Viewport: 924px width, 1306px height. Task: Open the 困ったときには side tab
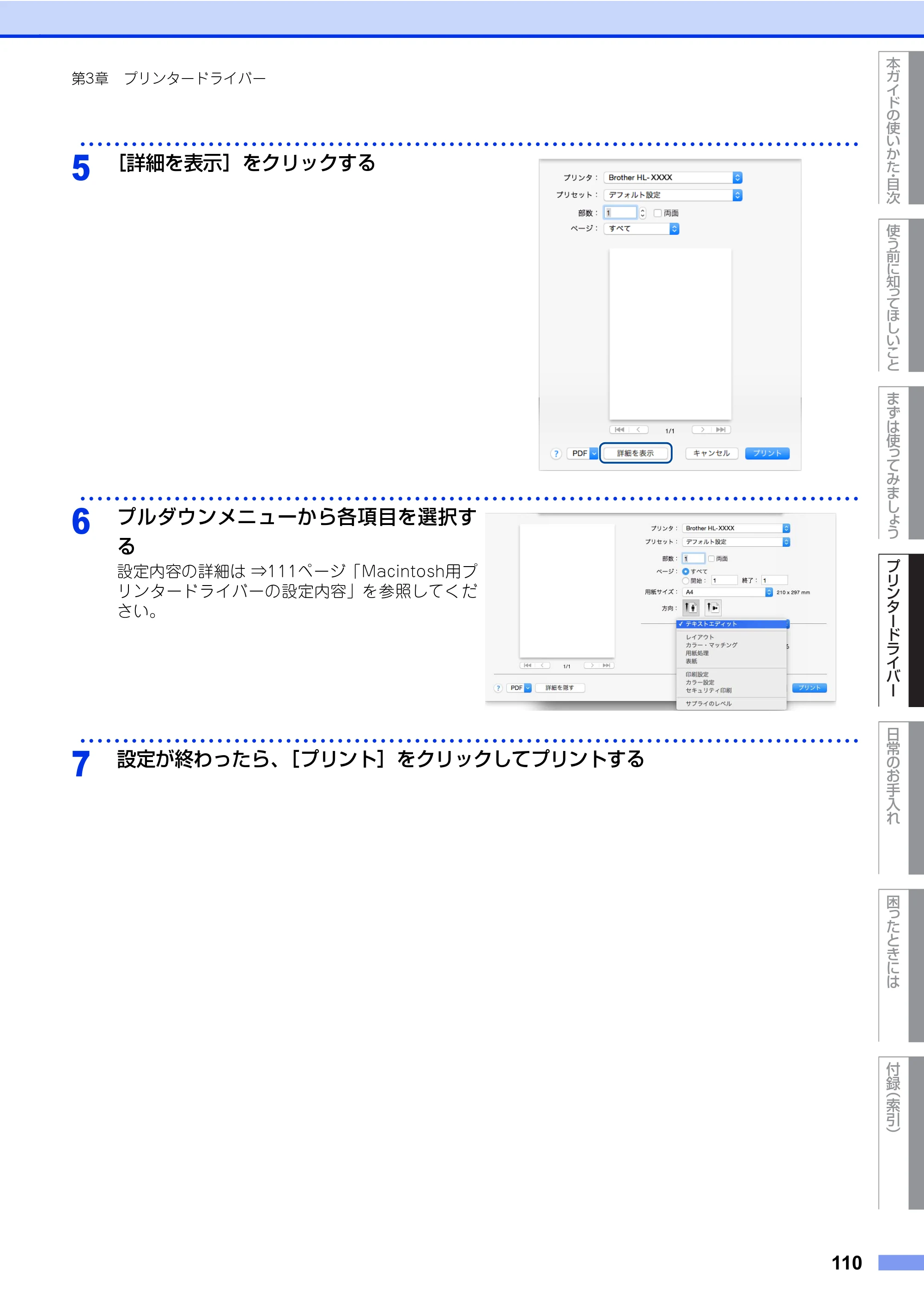coord(901,965)
